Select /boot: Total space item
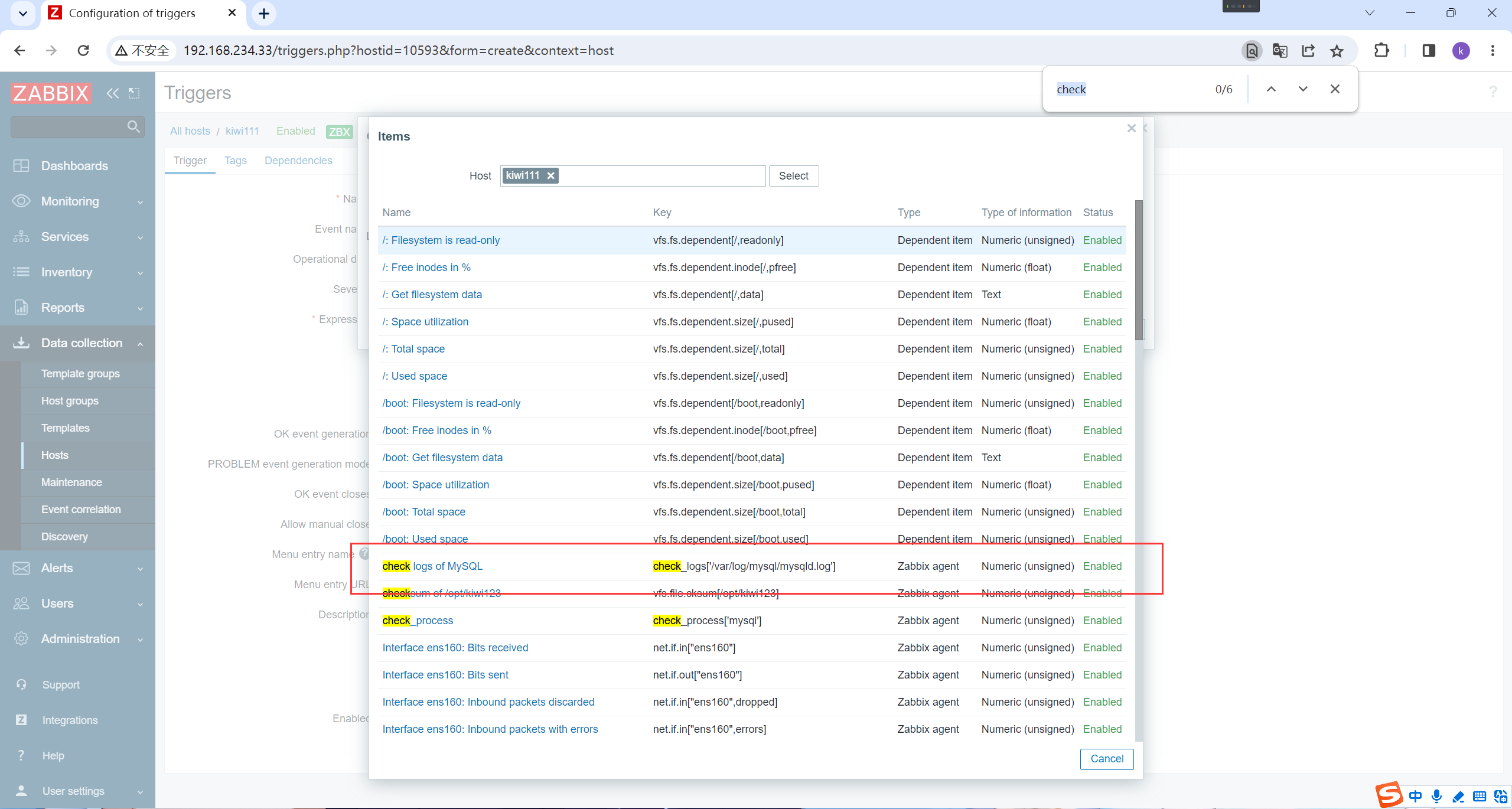1512x809 pixels. [x=423, y=512]
